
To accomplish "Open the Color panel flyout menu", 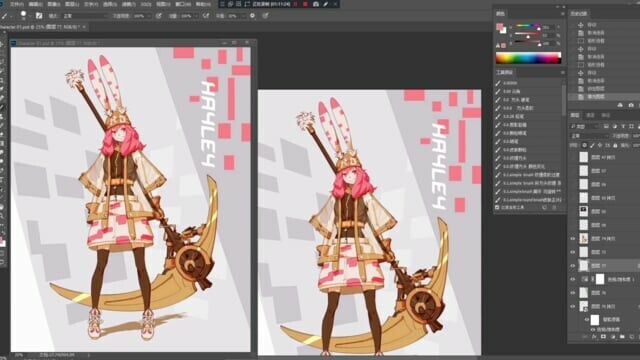I will tap(562, 13).
